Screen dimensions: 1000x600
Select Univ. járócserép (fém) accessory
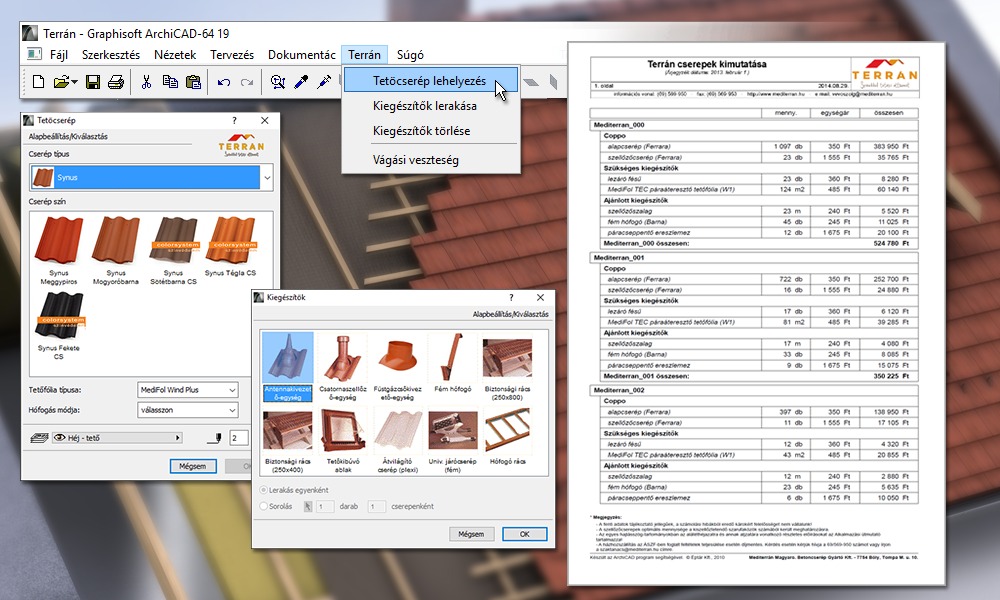[452, 440]
